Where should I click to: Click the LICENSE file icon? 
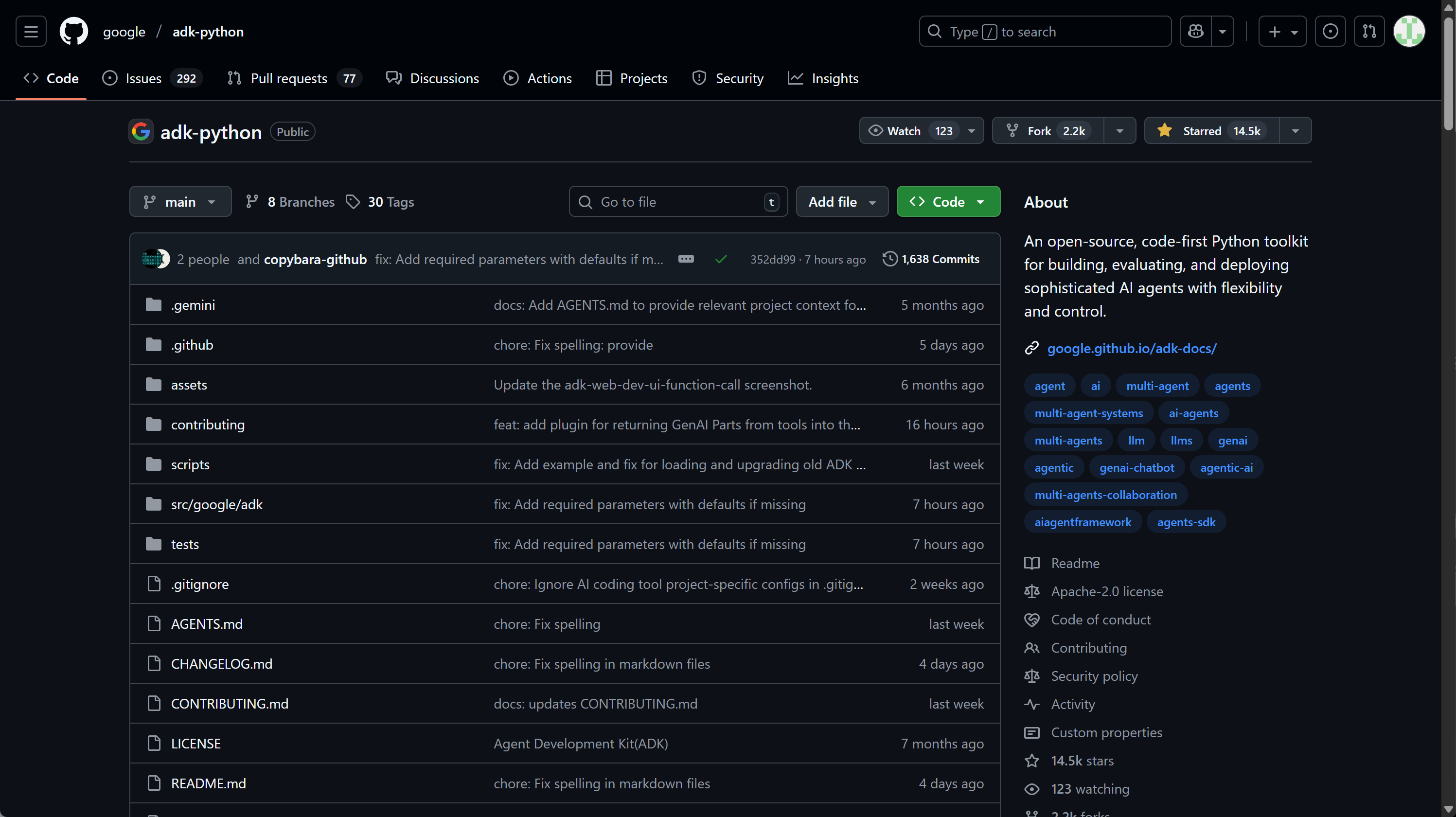154,743
